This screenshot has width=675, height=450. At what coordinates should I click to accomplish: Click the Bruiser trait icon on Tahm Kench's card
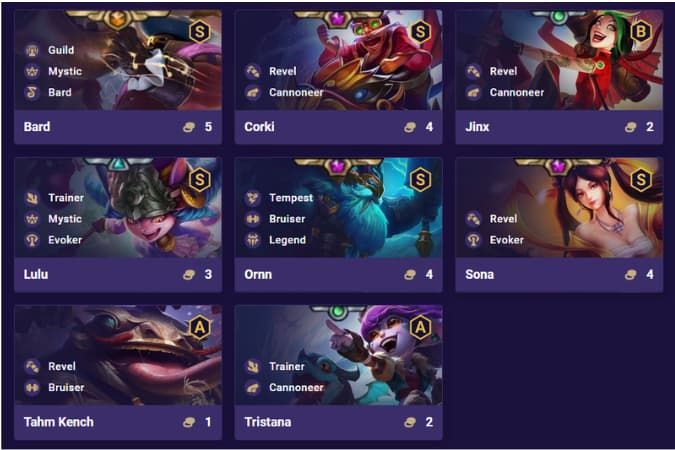click(x=32, y=388)
